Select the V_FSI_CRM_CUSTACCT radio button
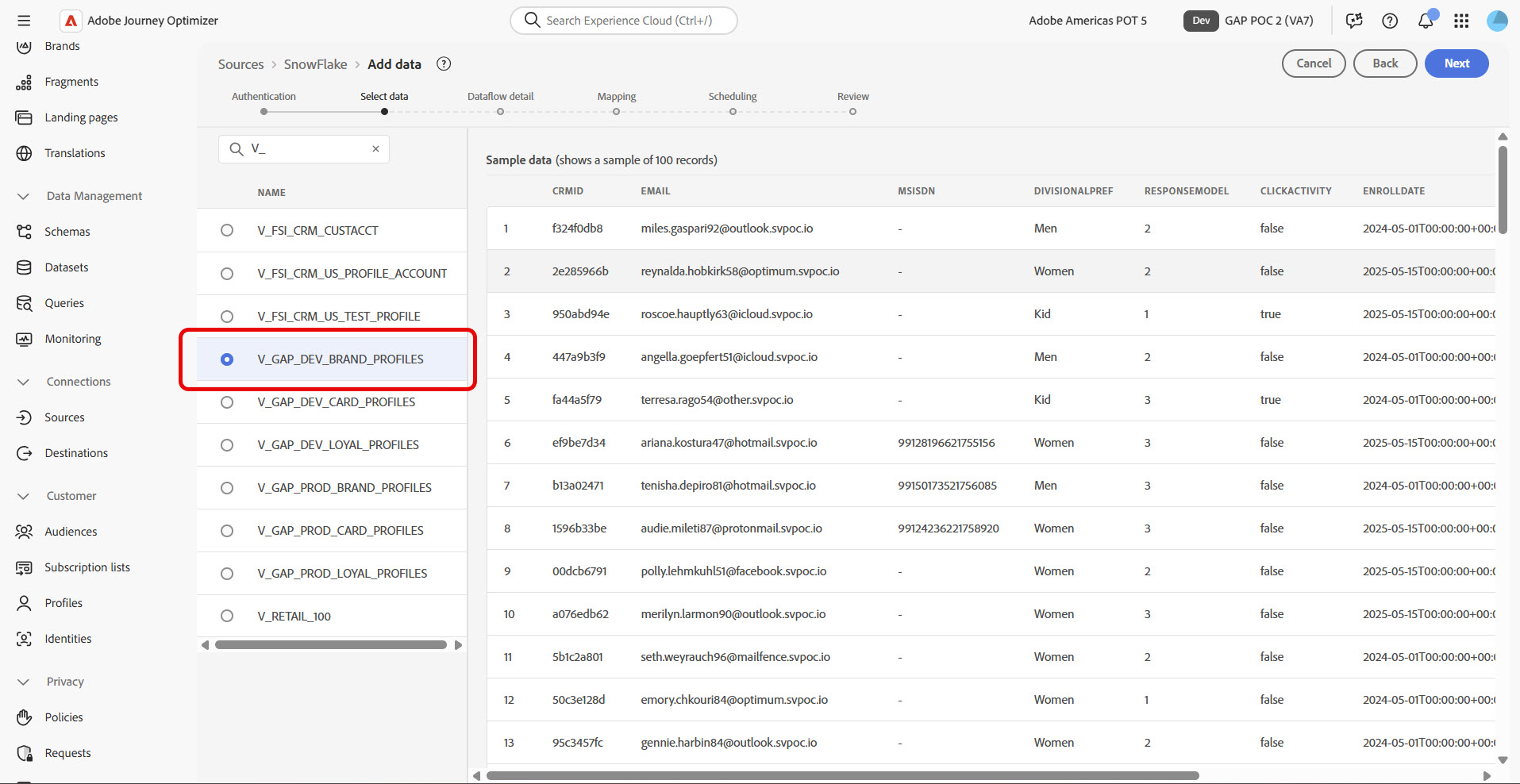The width and height of the screenshot is (1520, 784). pyautogui.click(x=227, y=230)
